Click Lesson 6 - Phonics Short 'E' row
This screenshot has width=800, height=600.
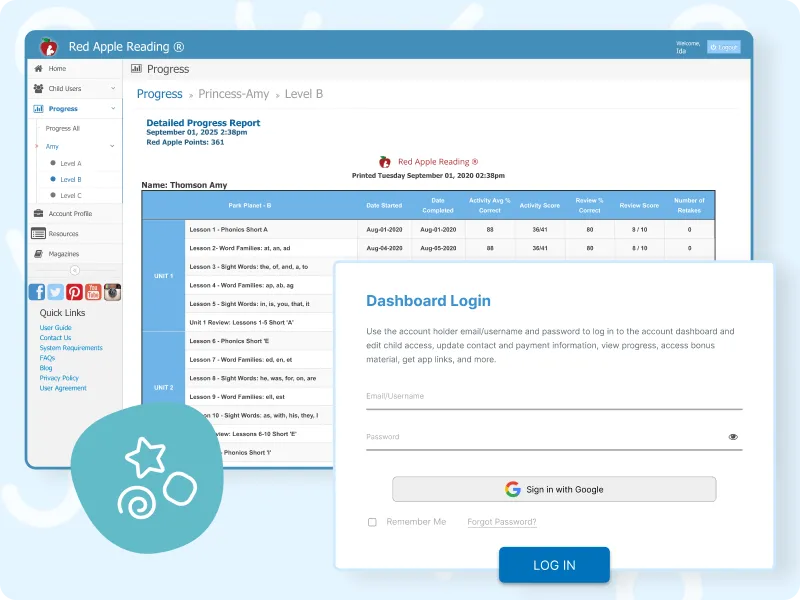[259, 341]
